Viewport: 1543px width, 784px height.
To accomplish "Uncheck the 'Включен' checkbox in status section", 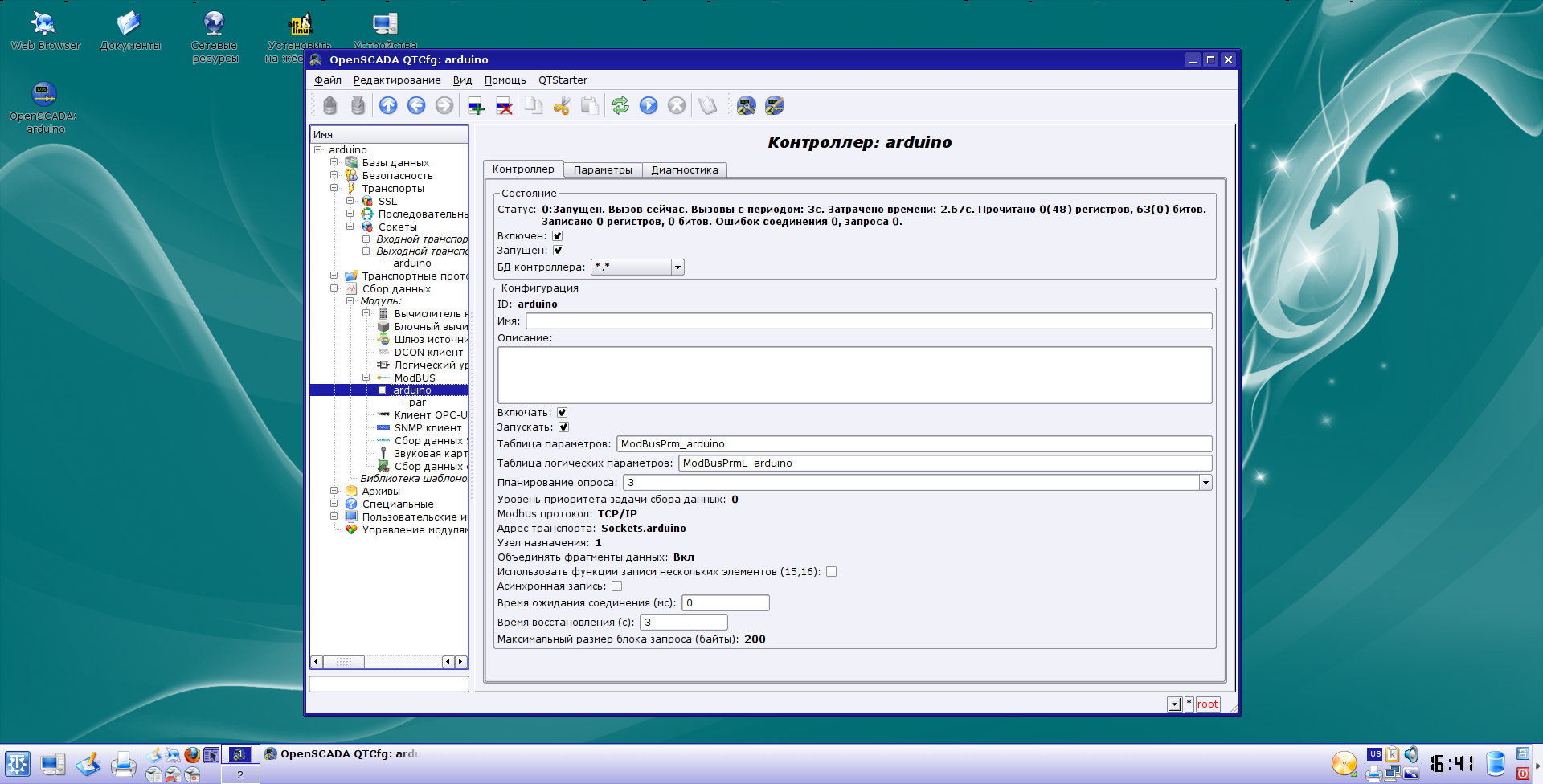I will 558,236.
